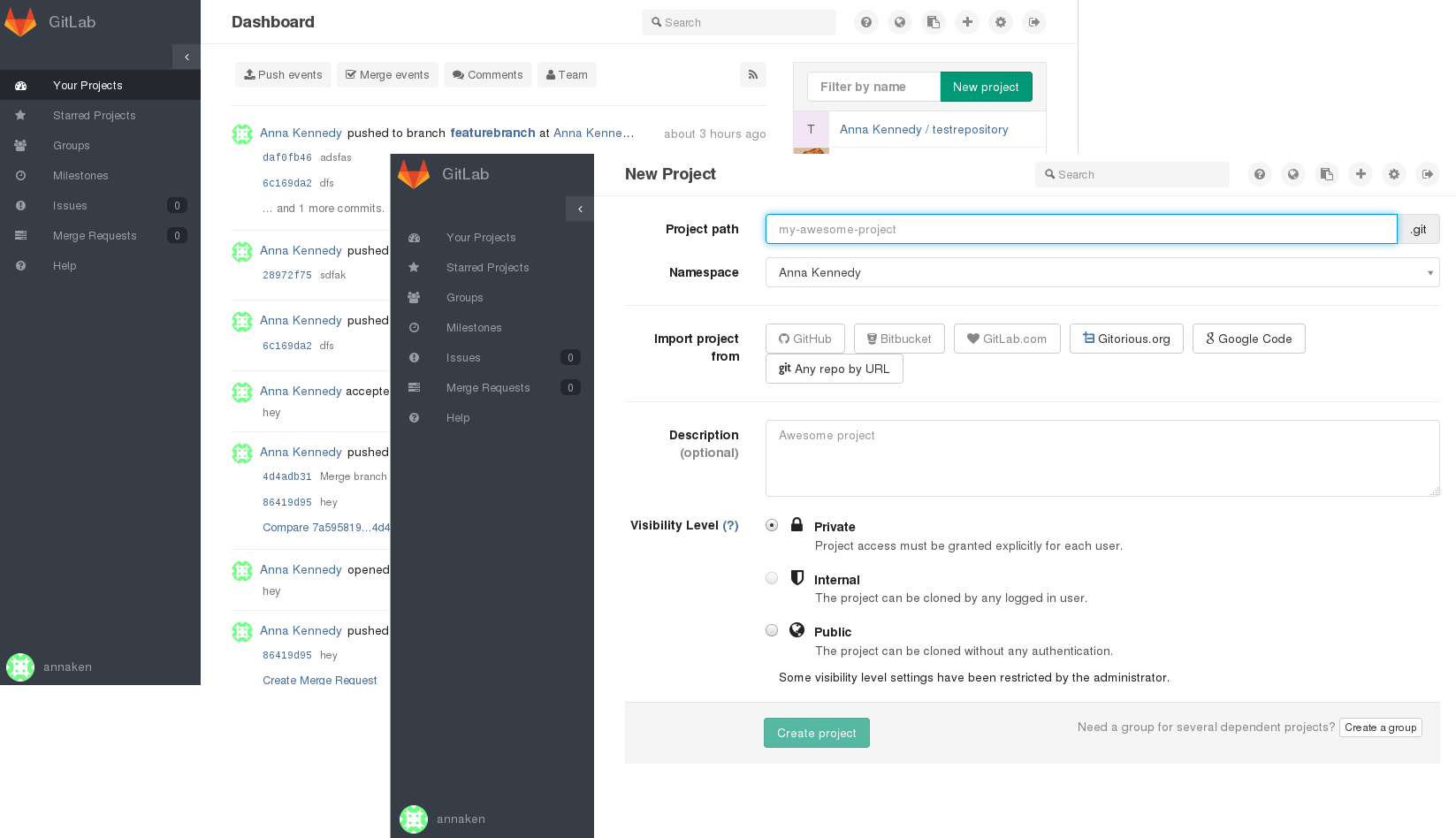1456x838 pixels.
Task: Focus the Dashboard Search box
Action: coord(739,22)
